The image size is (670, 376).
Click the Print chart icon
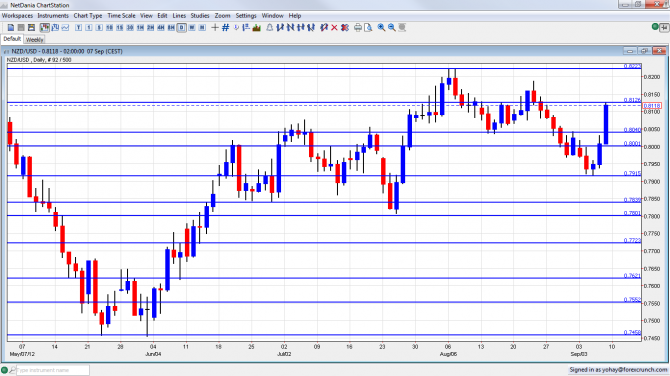pyautogui.click(x=358, y=27)
